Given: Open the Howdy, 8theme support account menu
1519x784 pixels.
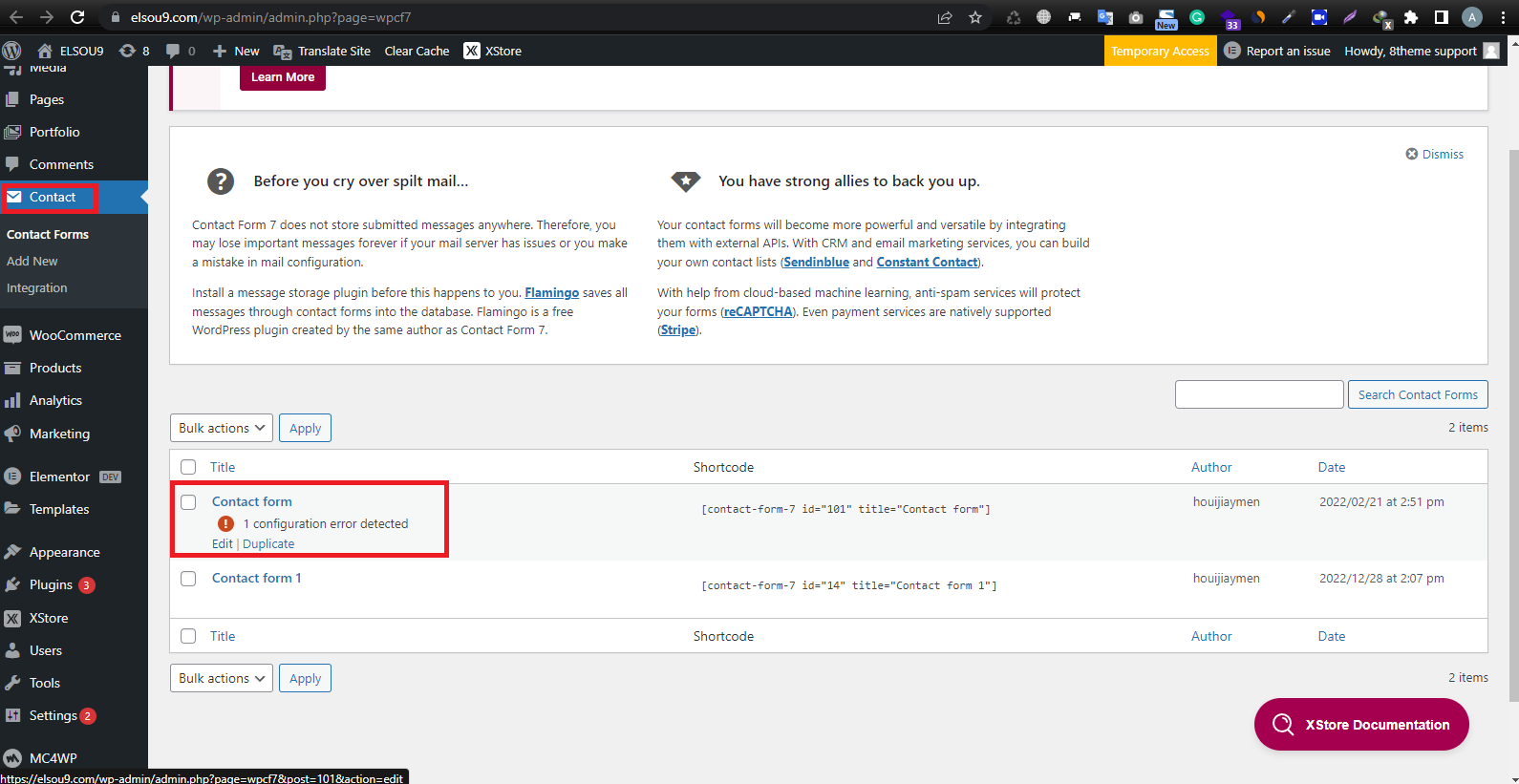Looking at the screenshot, I should click(x=1421, y=51).
